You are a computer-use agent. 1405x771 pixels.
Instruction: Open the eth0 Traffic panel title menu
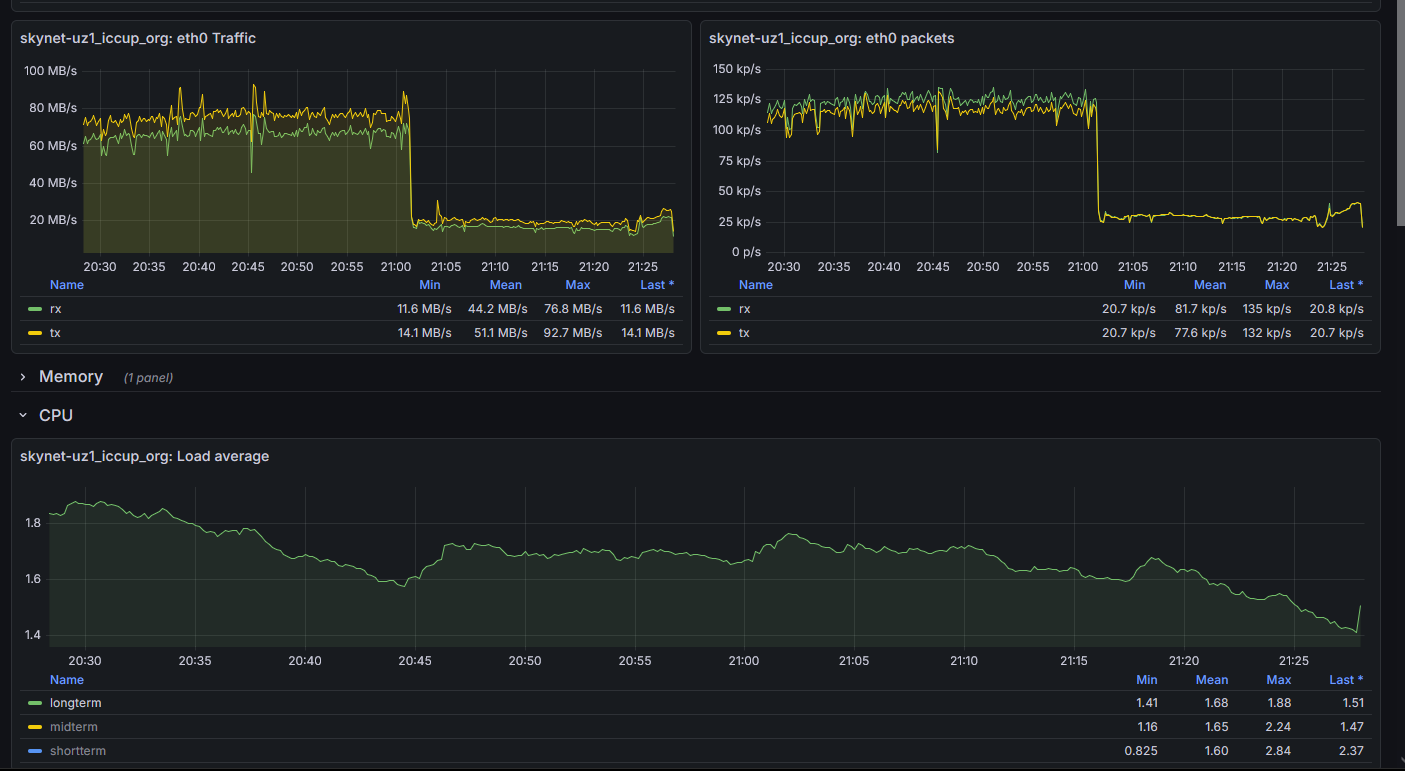pos(138,38)
